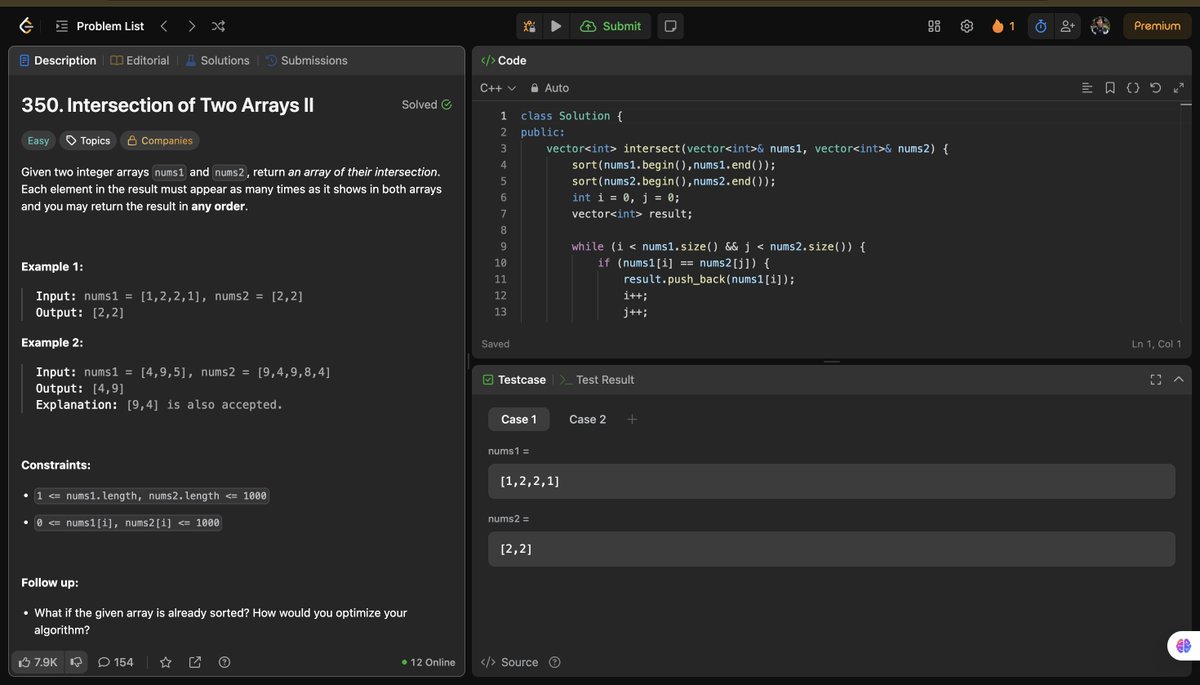Share the problem link icon

195,662
